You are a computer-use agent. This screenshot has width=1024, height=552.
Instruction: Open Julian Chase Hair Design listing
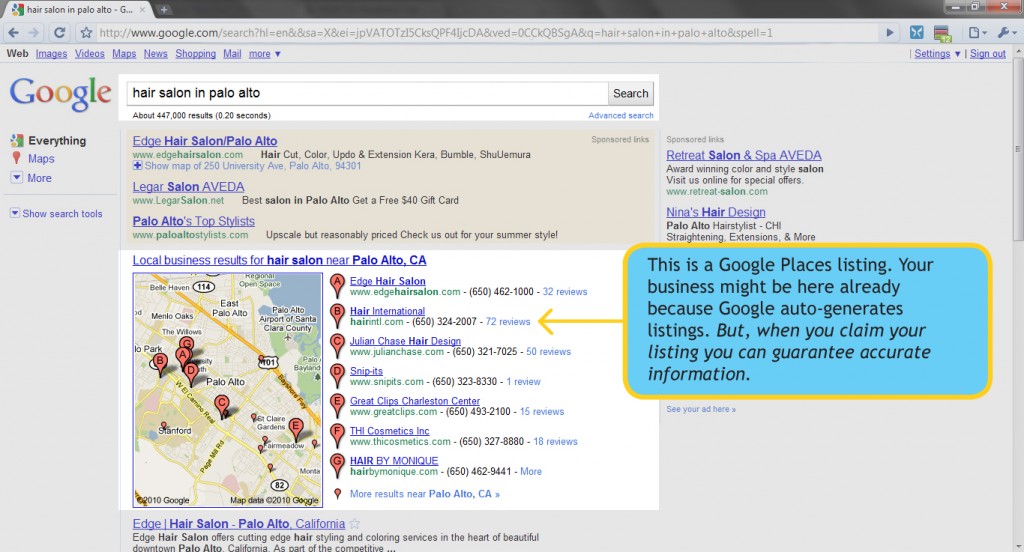pyautogui.click(x=405, y=341)
